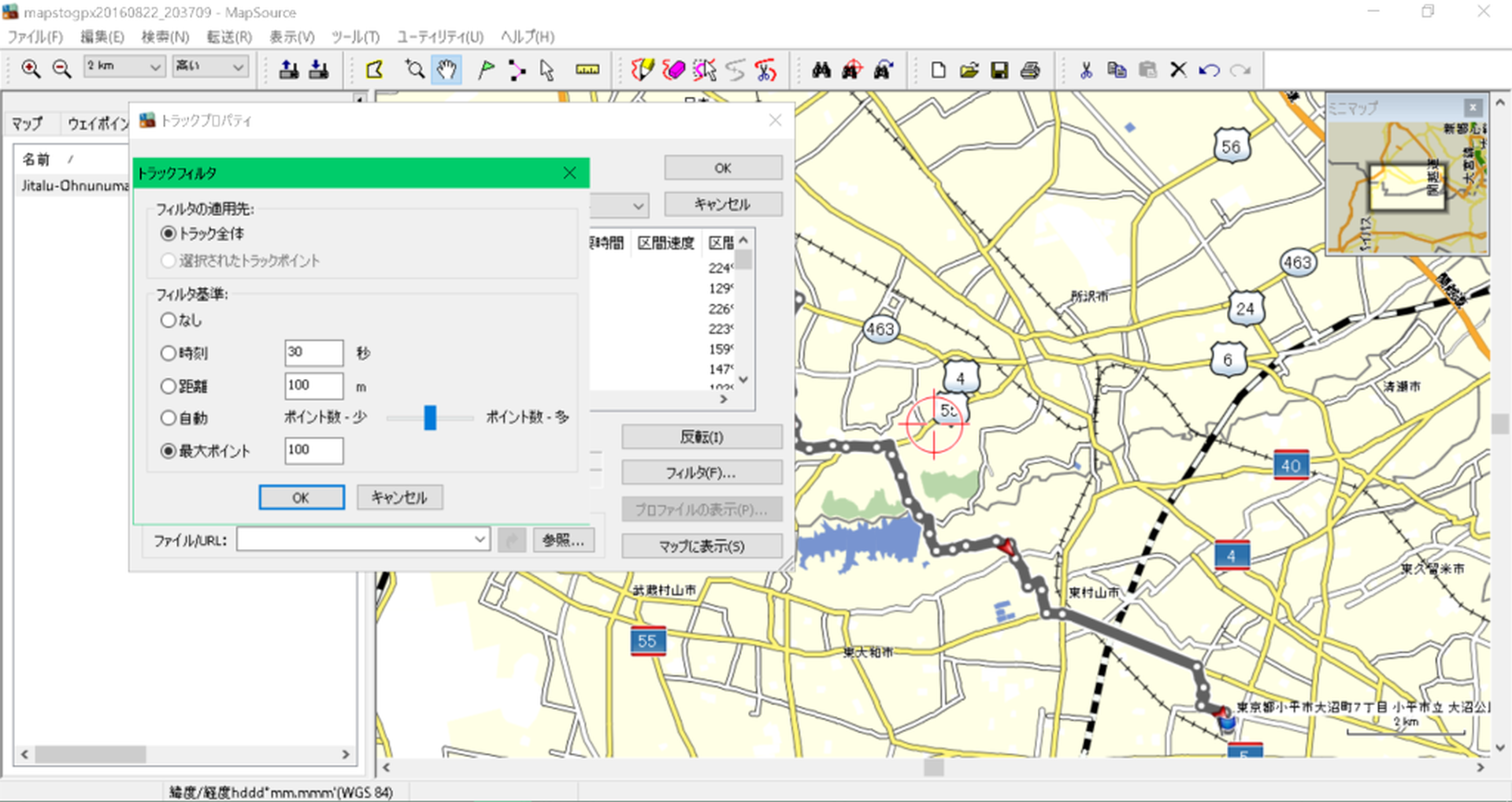Select the track erase tool
Image resolution: width=1512 pixels, height=802 pixels.
673,69
